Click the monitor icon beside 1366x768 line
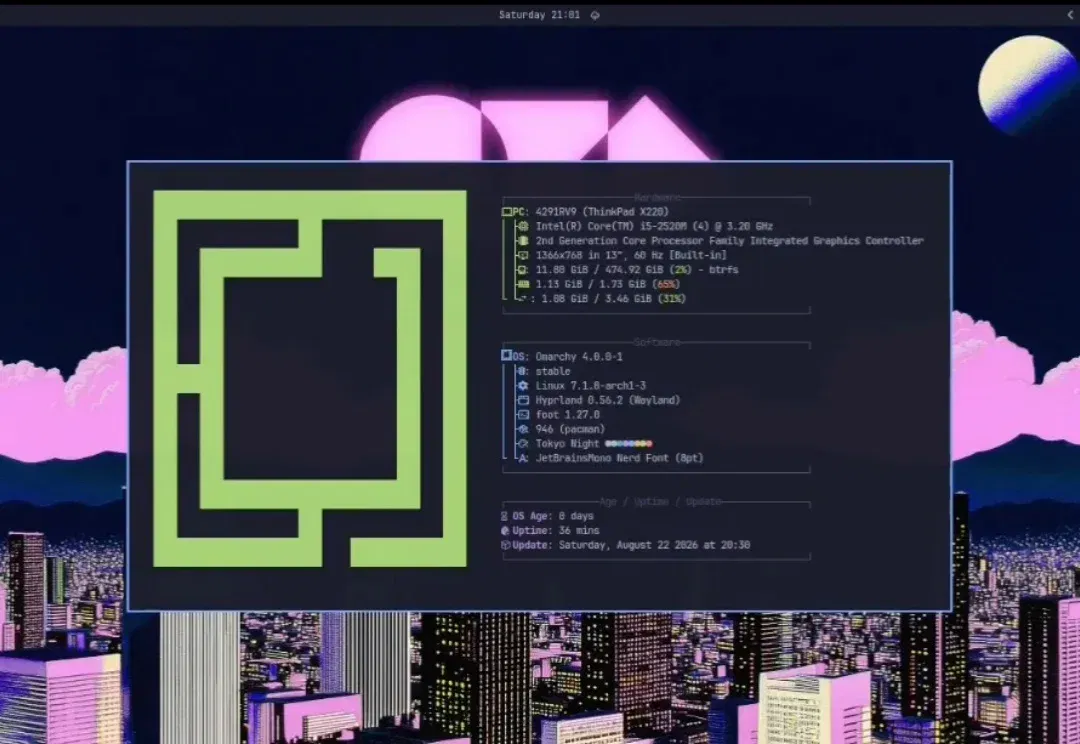This screenshot has width=1080, height=744. pyautogui.click(x=523, y=255)
